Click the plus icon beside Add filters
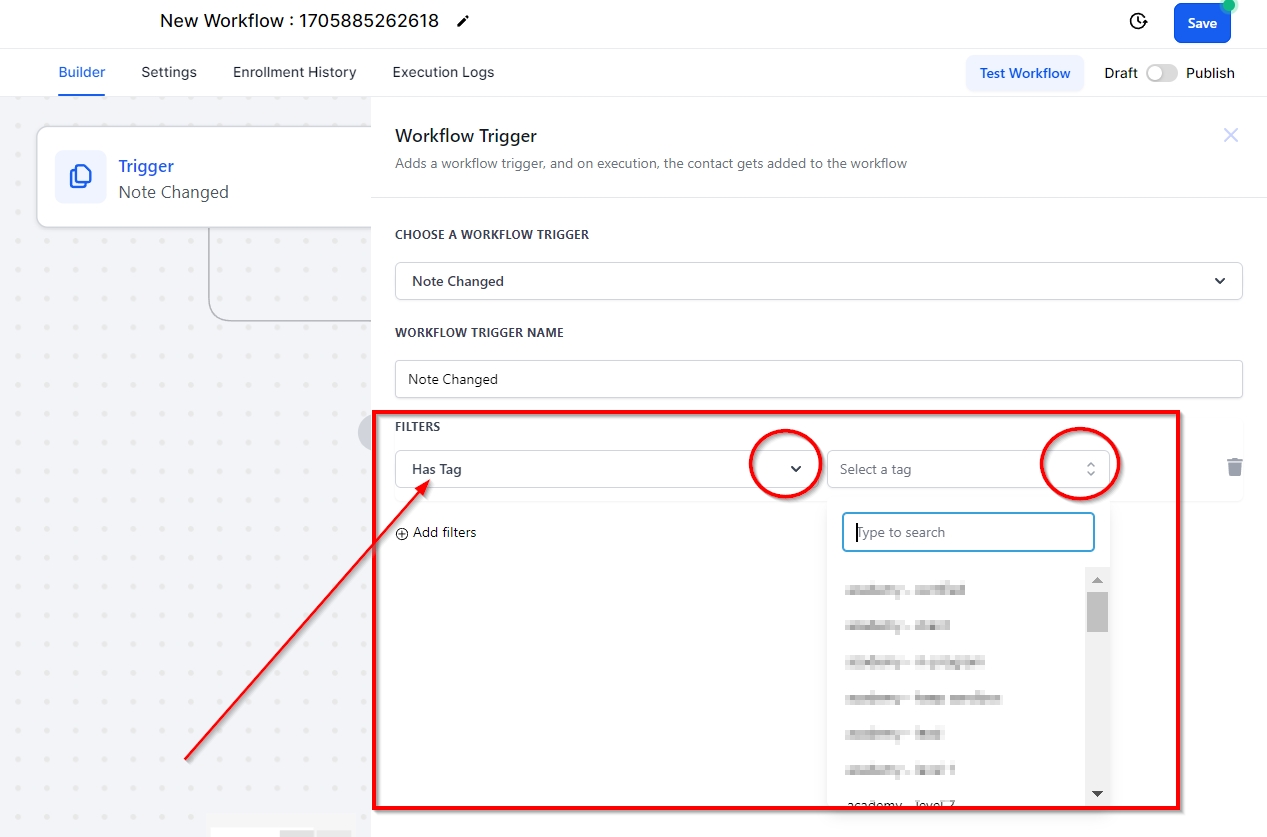 402,533
